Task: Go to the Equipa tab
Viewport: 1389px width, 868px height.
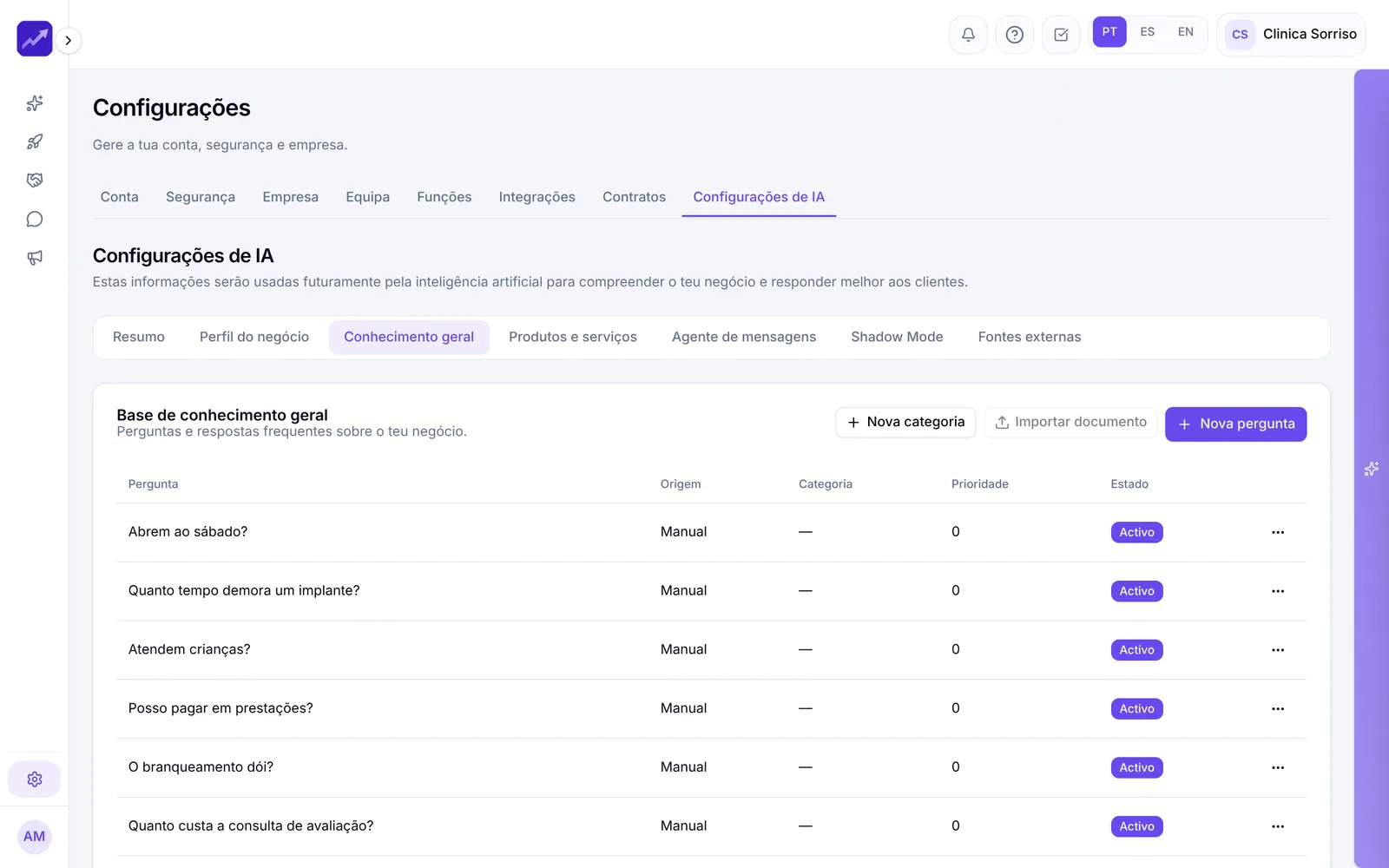Action: click(x=368, y=197)
